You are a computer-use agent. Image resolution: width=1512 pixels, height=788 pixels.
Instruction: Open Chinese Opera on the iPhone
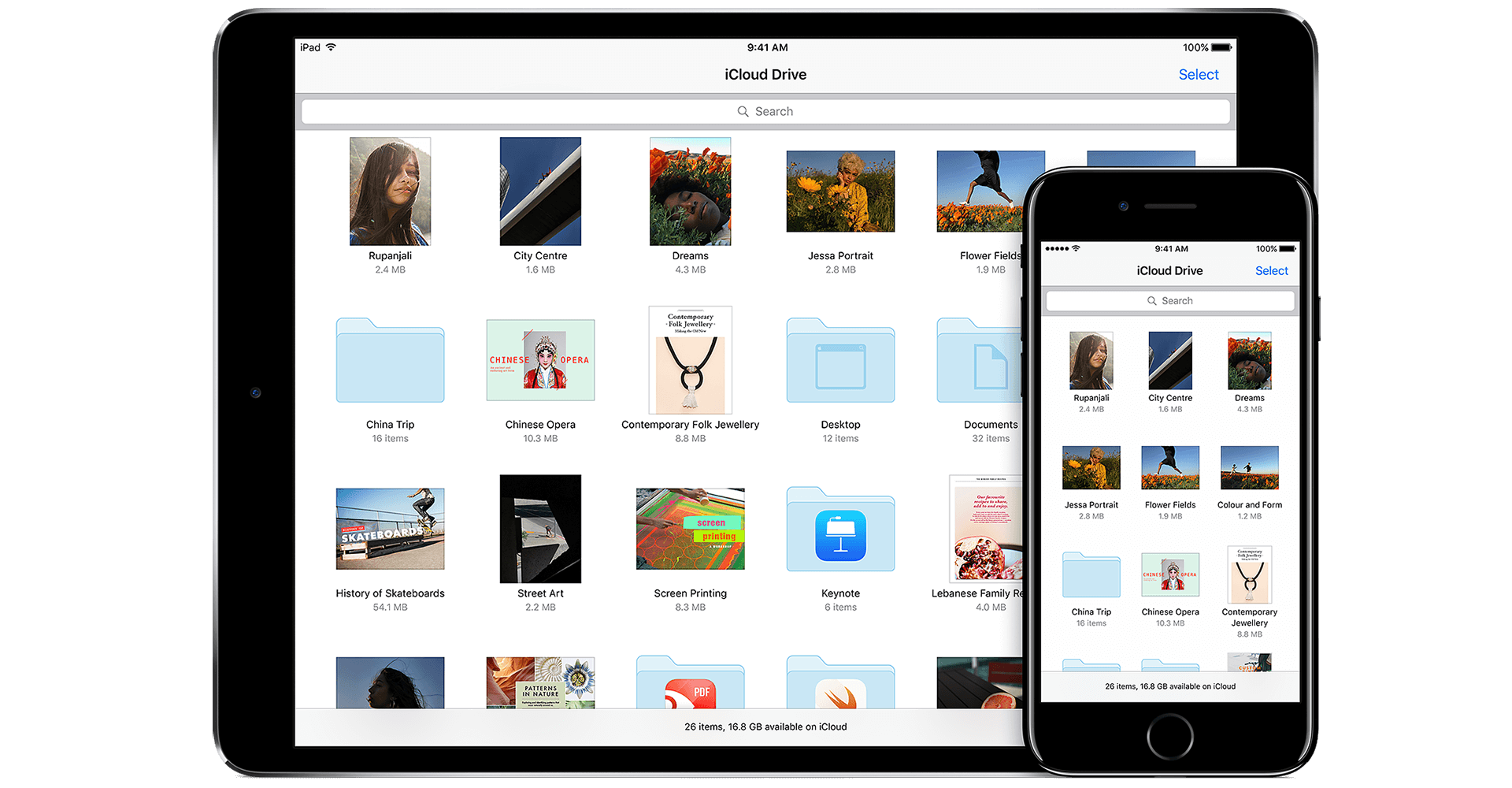pyautogui.click(x=1170, y=574)
